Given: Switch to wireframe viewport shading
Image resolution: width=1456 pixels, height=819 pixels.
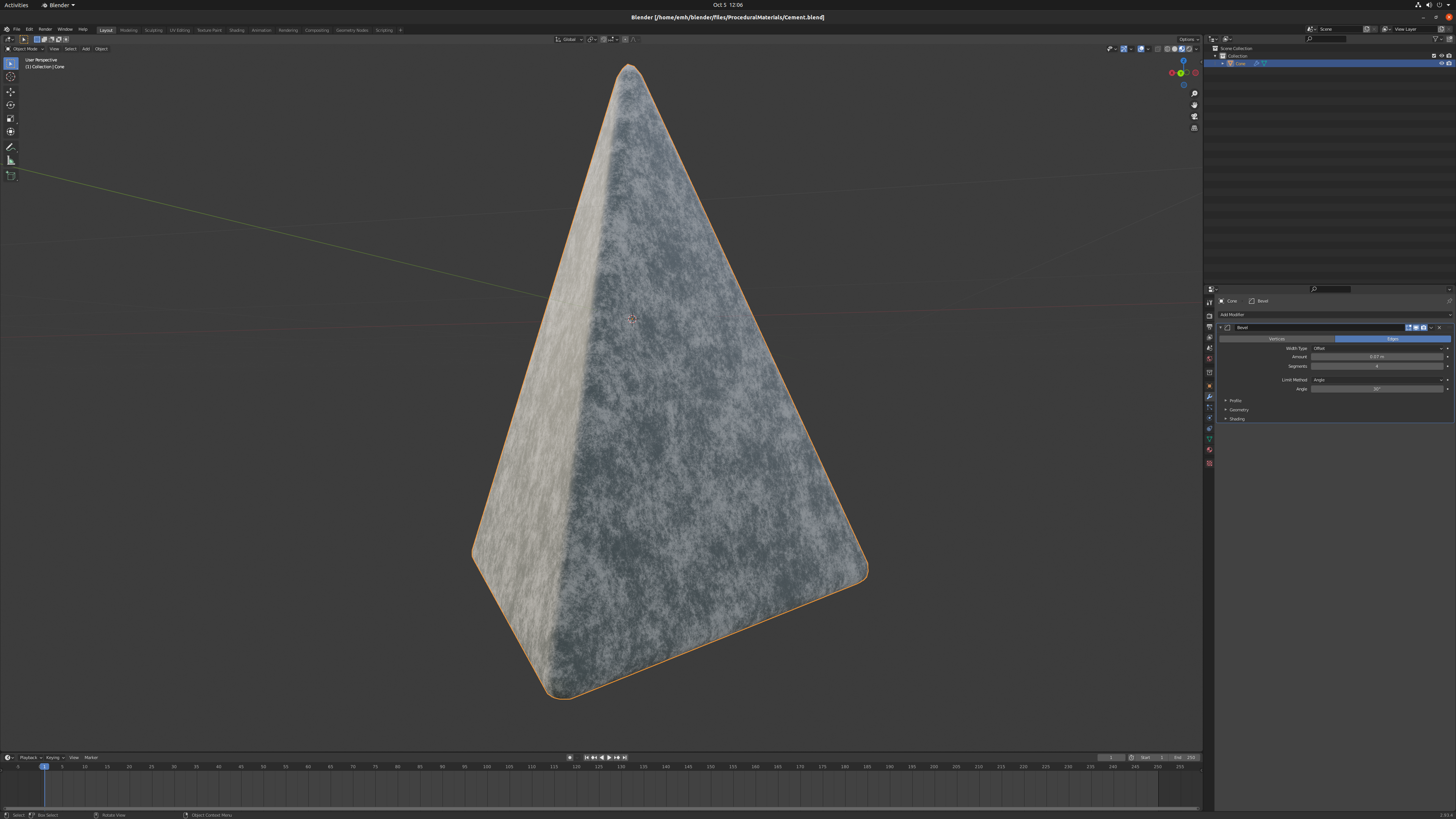Looking at the screenshot, I should (x=1167, y=49).
